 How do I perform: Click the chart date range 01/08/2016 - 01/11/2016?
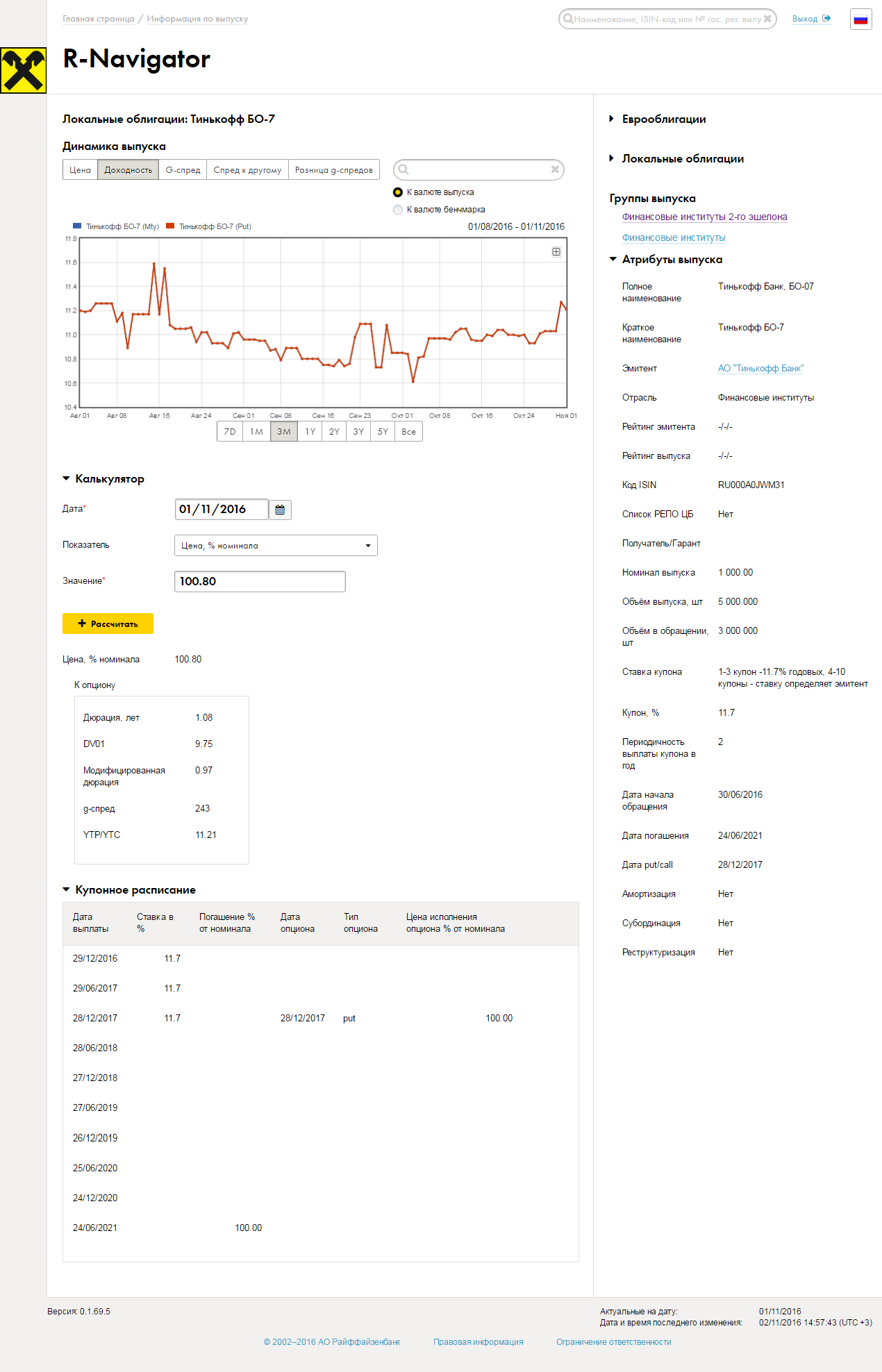pos(516,226)
